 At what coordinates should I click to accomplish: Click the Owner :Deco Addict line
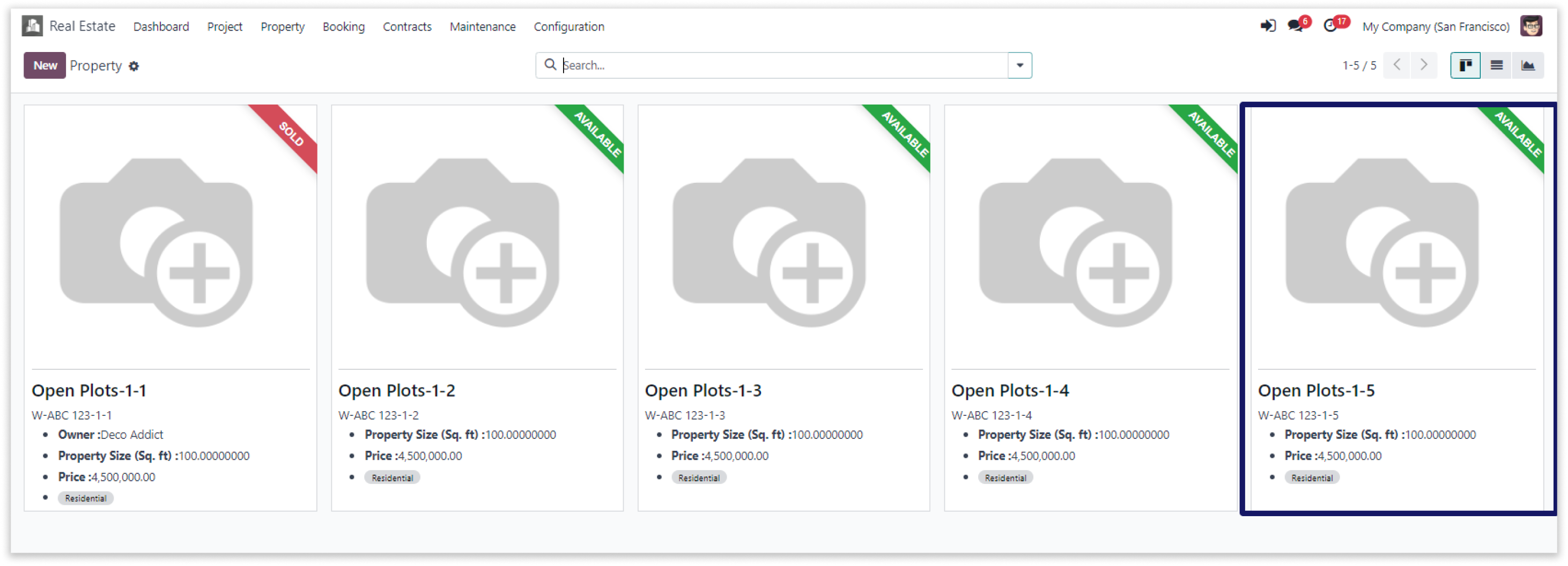coord(110,435)
